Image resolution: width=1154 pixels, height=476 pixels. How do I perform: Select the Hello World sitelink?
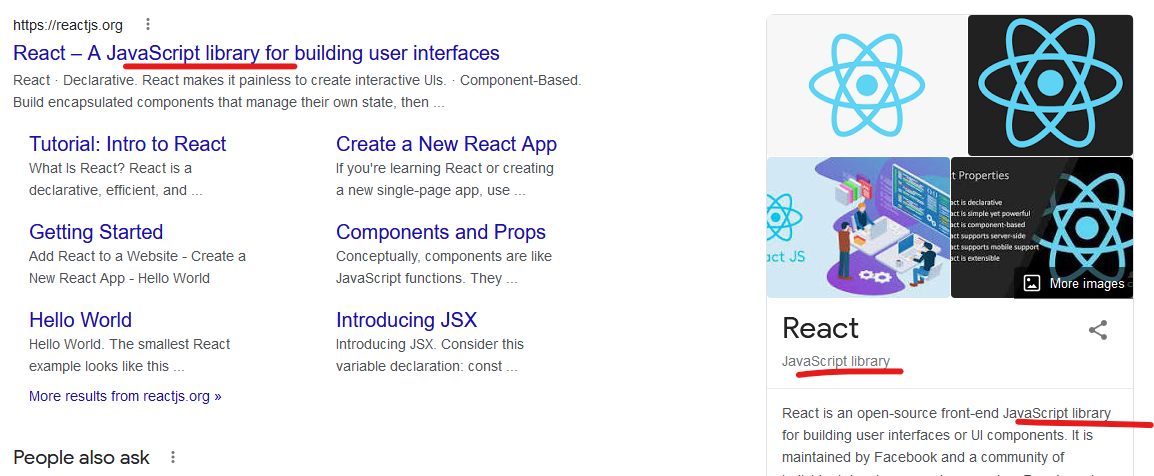tap(80, 320)
